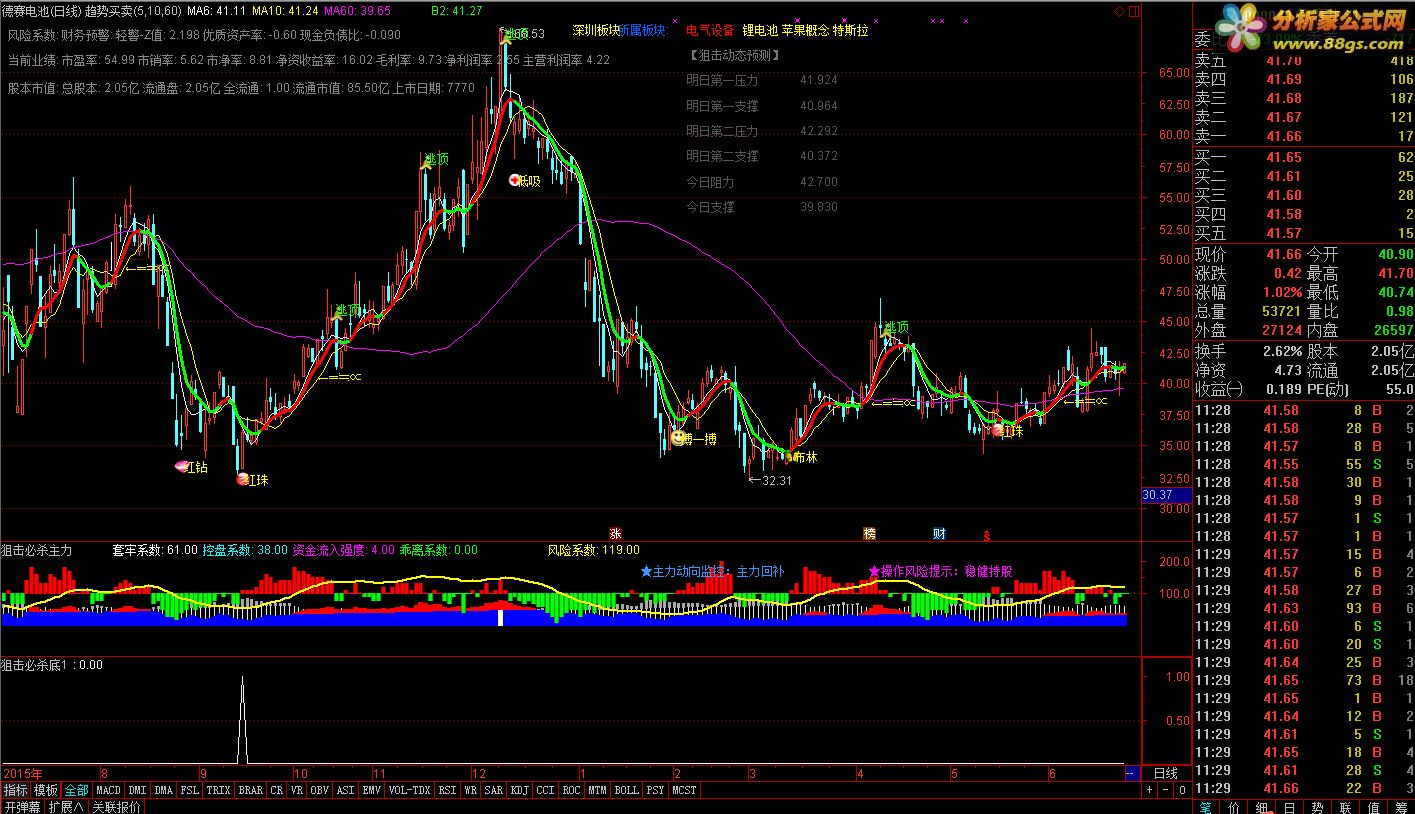Select the FSL indicator tab

pyautogui.click(x=190, y=790)
